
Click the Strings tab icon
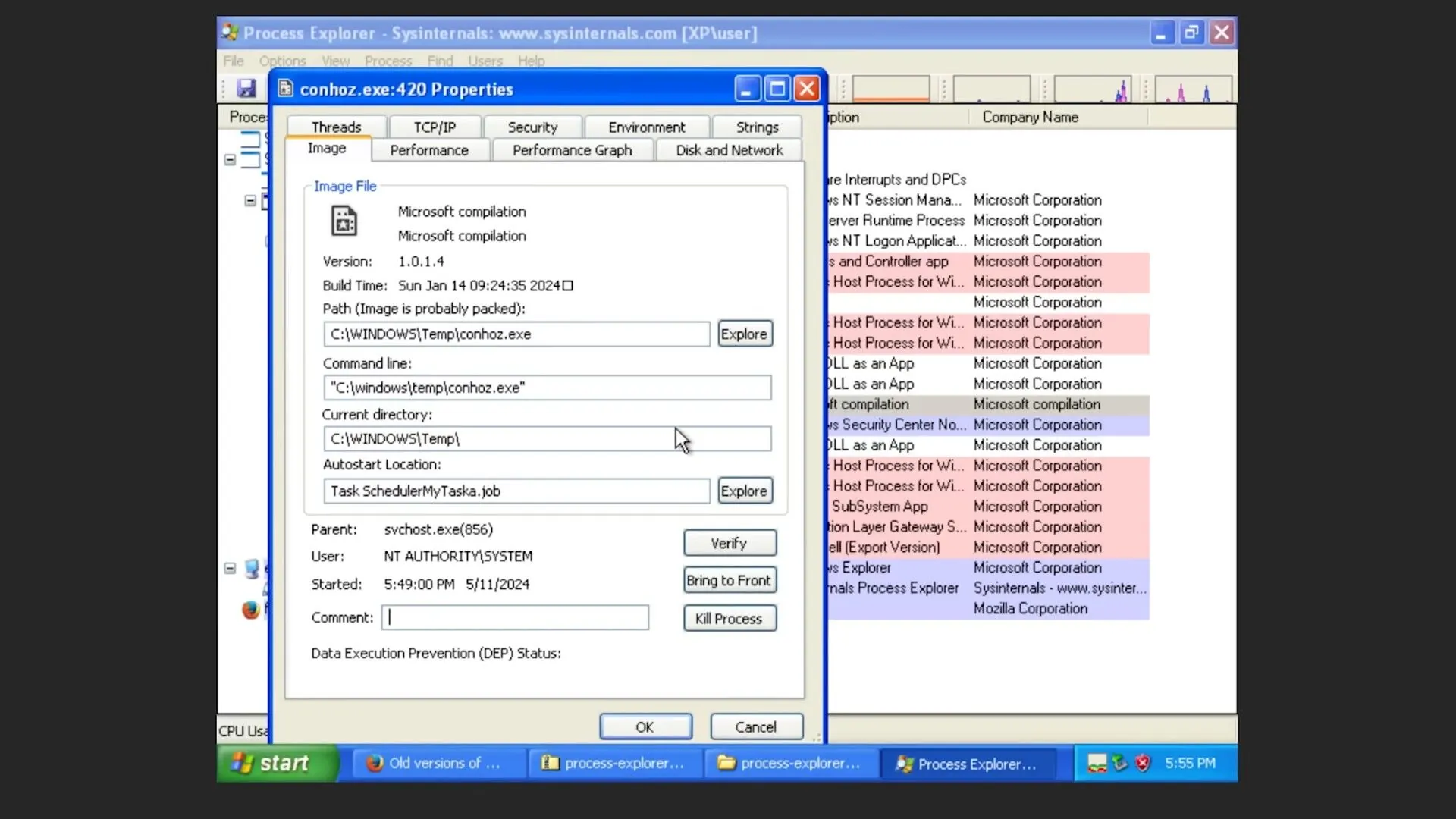[x=758, y=127]
